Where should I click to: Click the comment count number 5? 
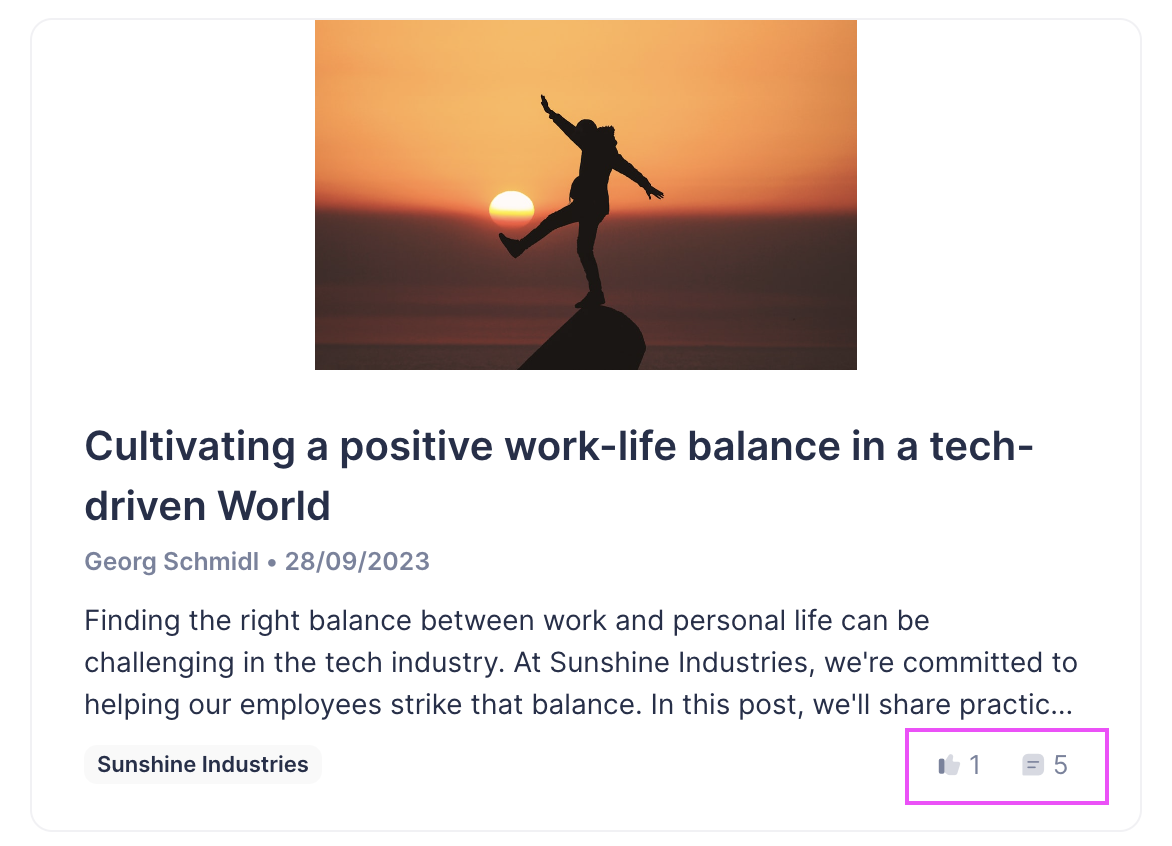coord(1061,766)
